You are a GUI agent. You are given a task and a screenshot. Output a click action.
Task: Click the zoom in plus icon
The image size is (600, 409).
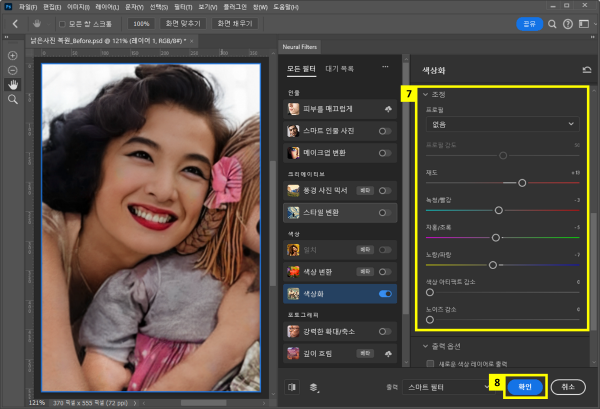tap(13, 55)
